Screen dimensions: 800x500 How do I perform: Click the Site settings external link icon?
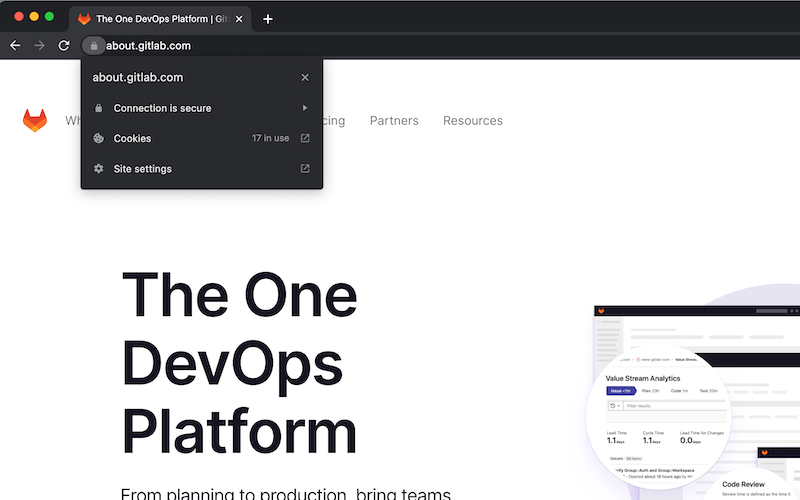305,168
